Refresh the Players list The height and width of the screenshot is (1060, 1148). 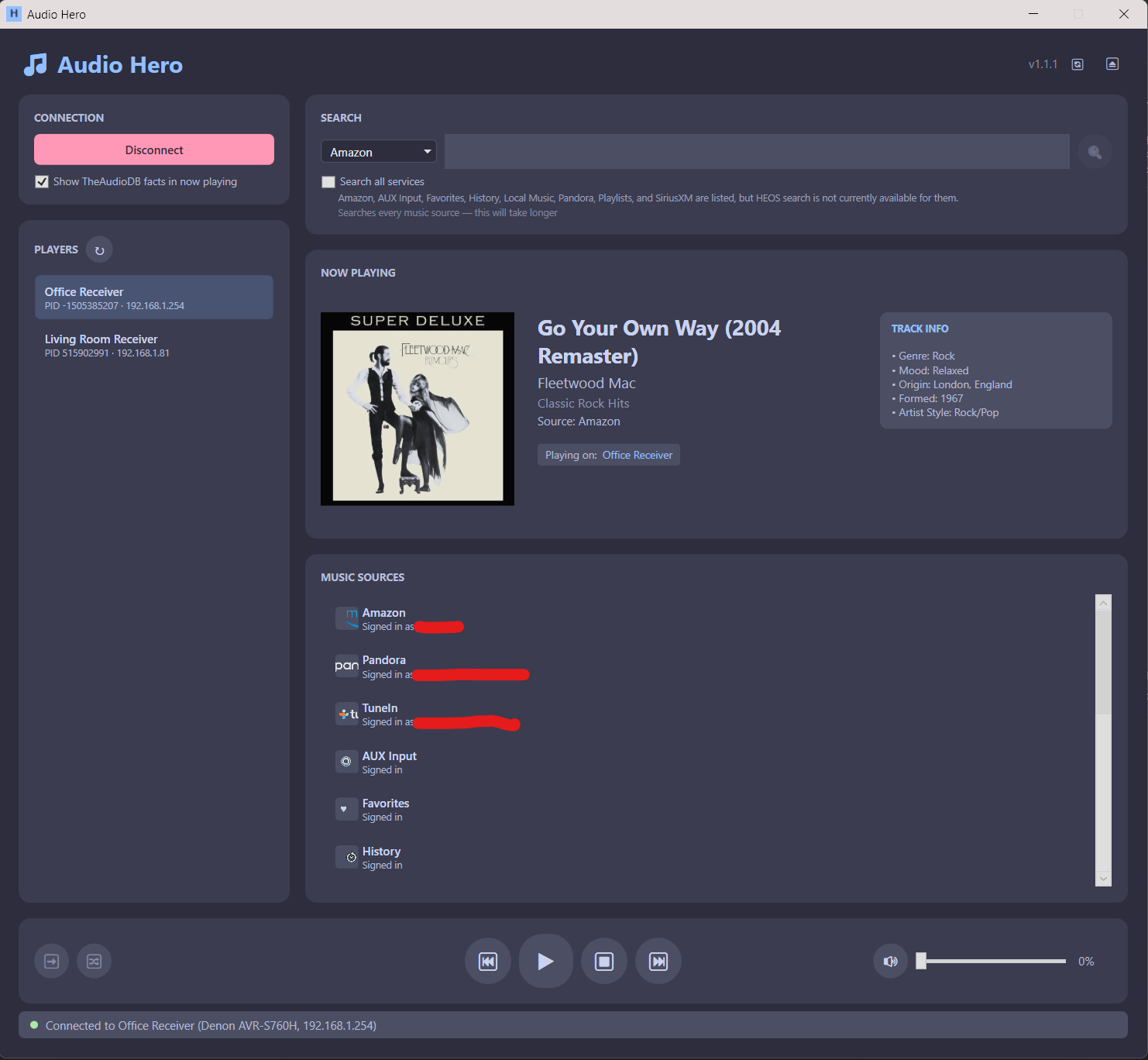(99, 249)
